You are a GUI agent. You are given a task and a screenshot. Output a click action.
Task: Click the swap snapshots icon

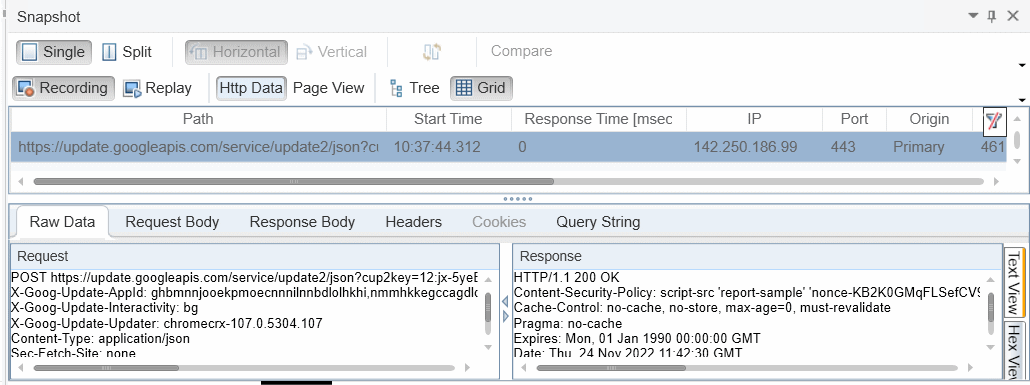432,52
